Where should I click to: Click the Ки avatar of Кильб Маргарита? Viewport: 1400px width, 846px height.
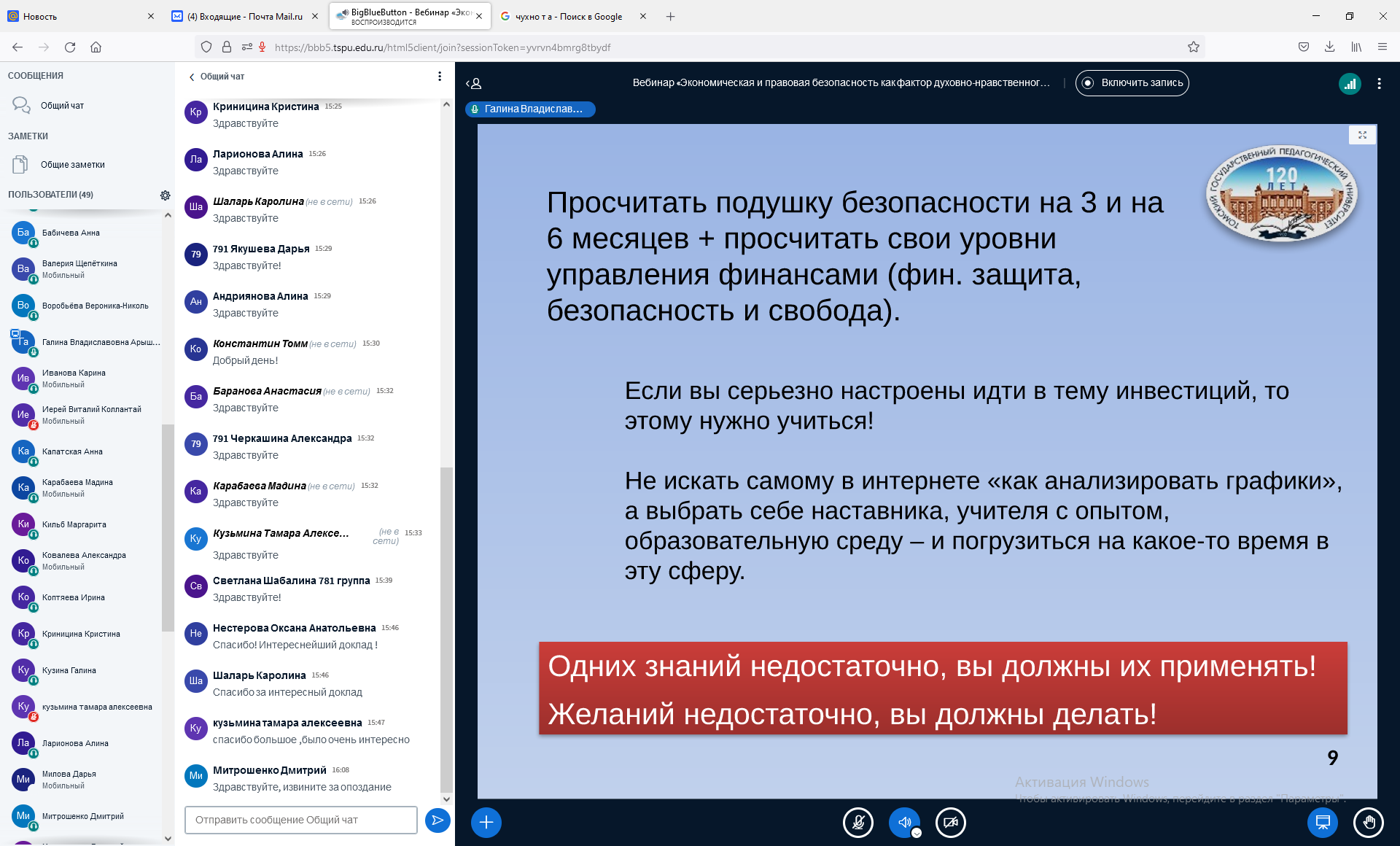23,524
